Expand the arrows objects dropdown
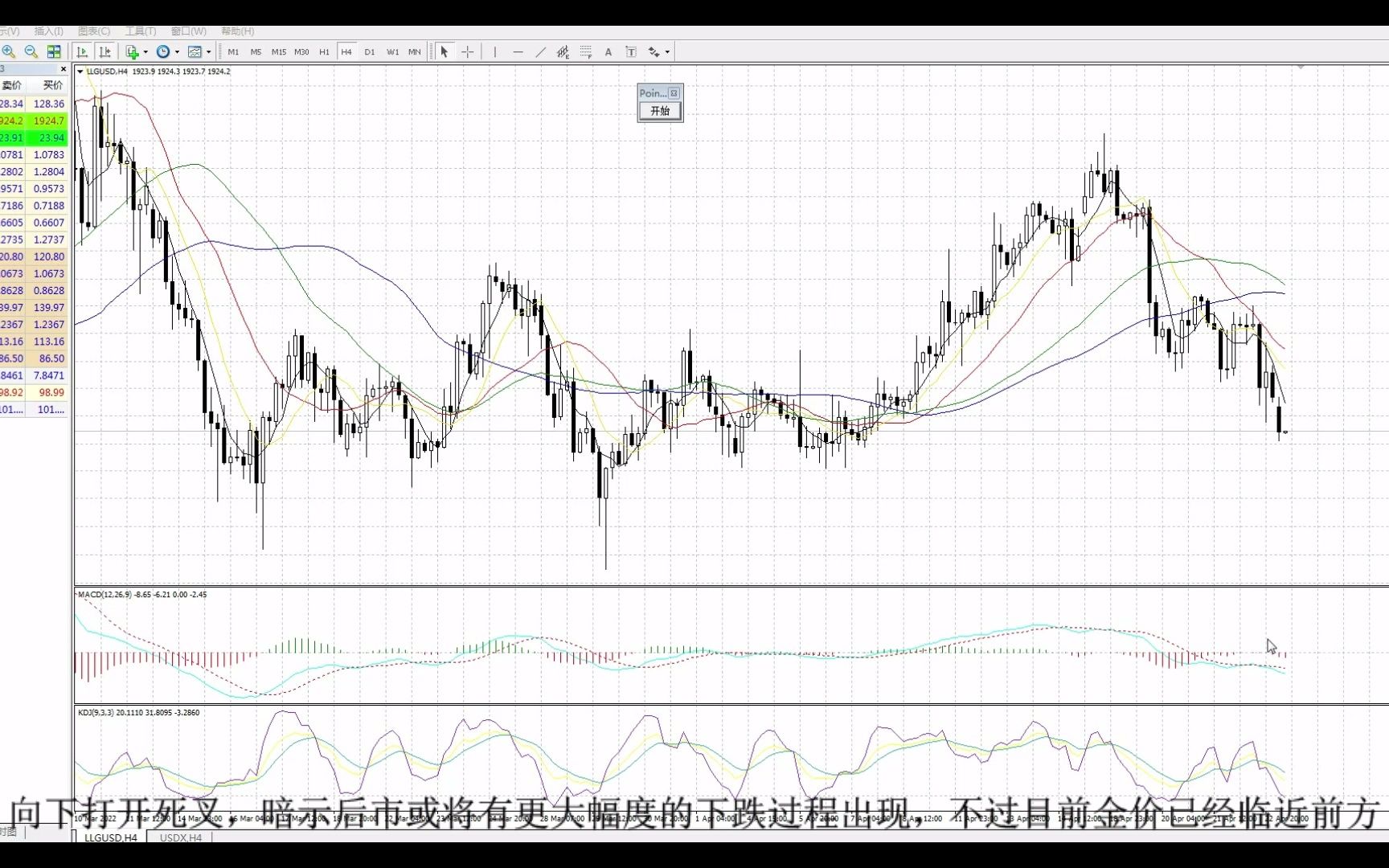This screenshot has height=868, width=1389. (667, 52)
